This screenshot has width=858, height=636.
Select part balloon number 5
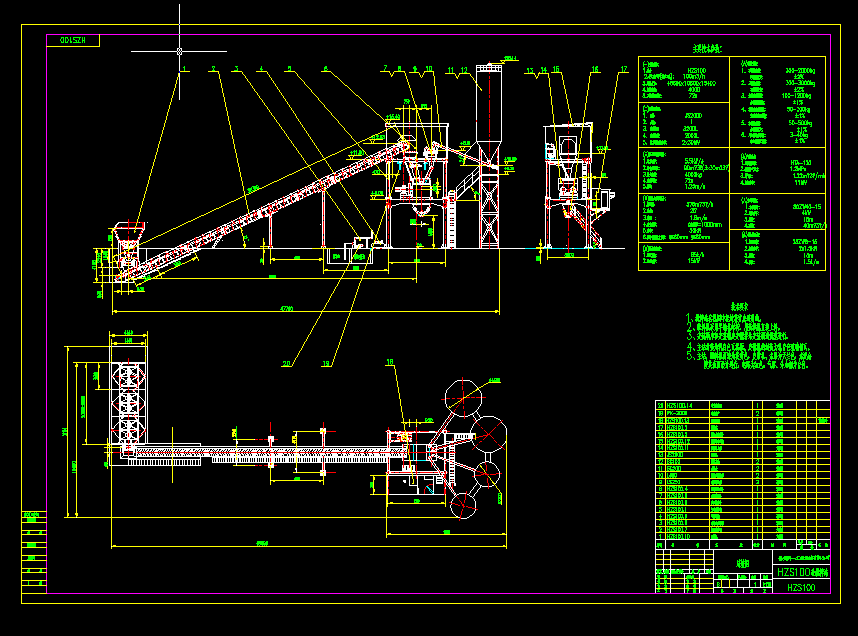coord(289,69)
